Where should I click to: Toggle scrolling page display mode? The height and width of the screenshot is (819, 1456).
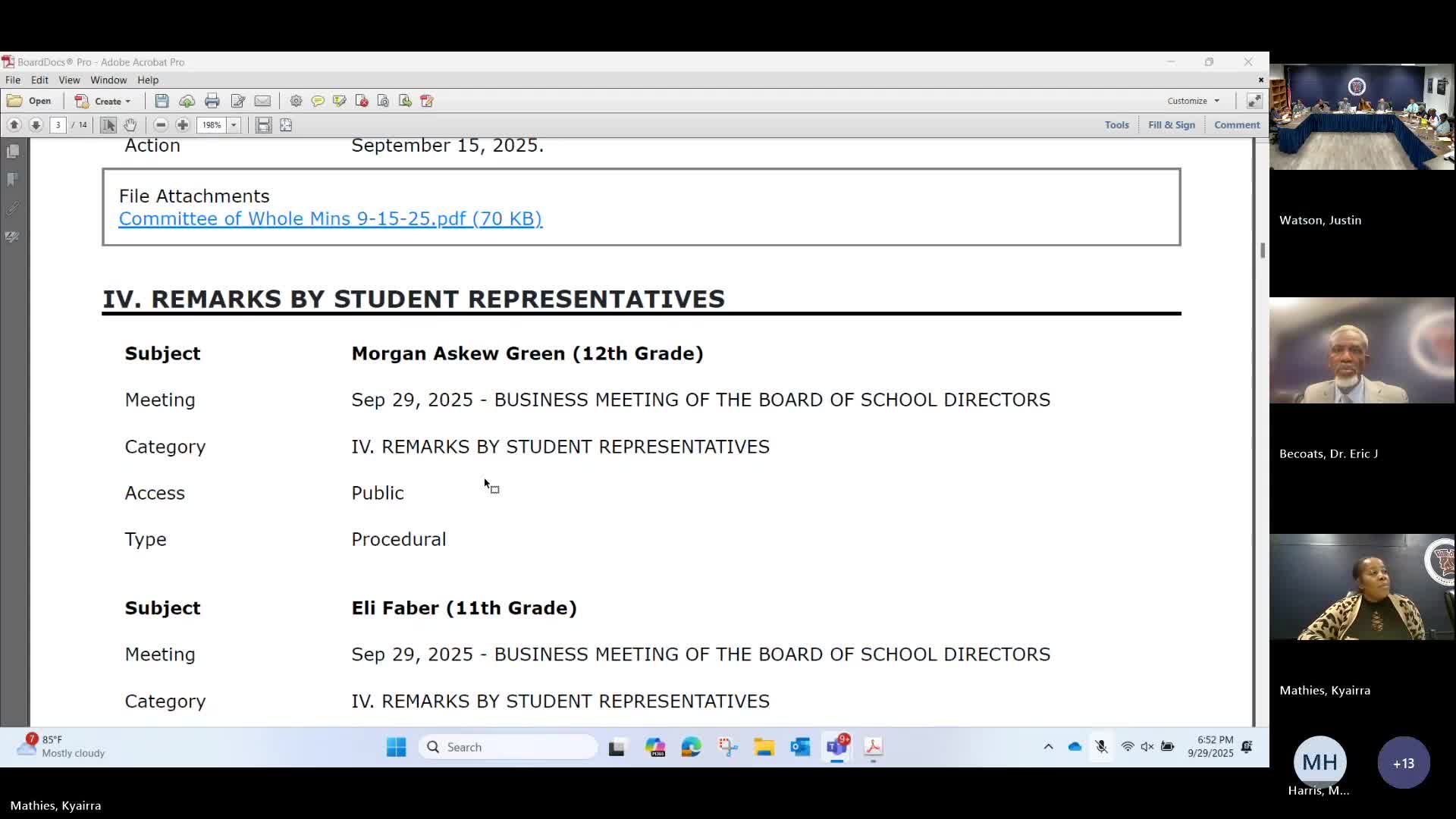tap(263, 125)
